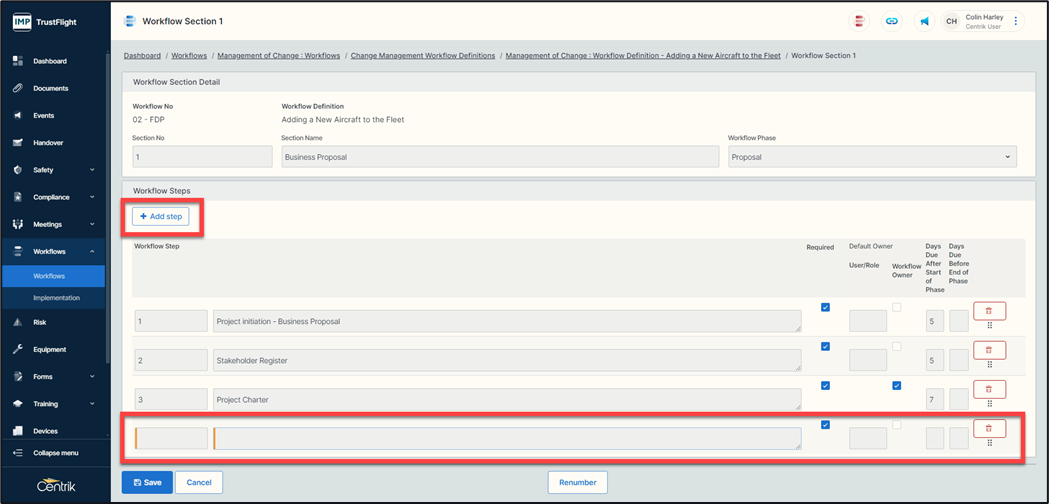Viewport: 1049px width, 504px height.
Task: Delete the Project Charter step
Action: pyautogui.click(x=988, y=389)
